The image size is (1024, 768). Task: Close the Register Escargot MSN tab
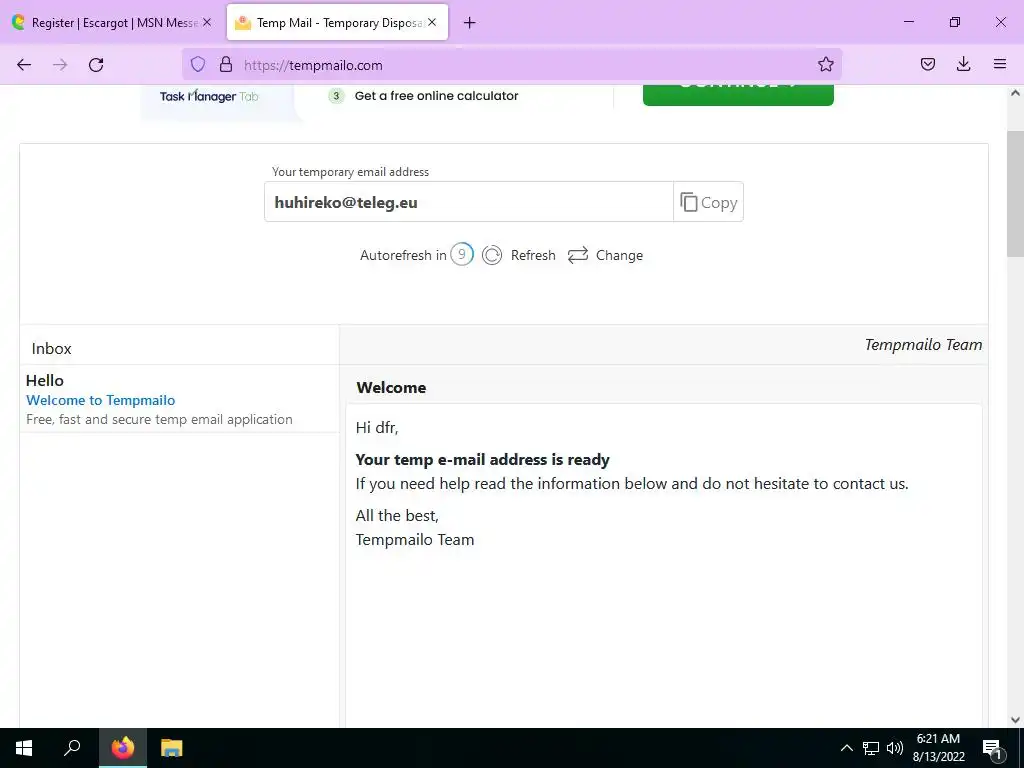tap(207, 22)
